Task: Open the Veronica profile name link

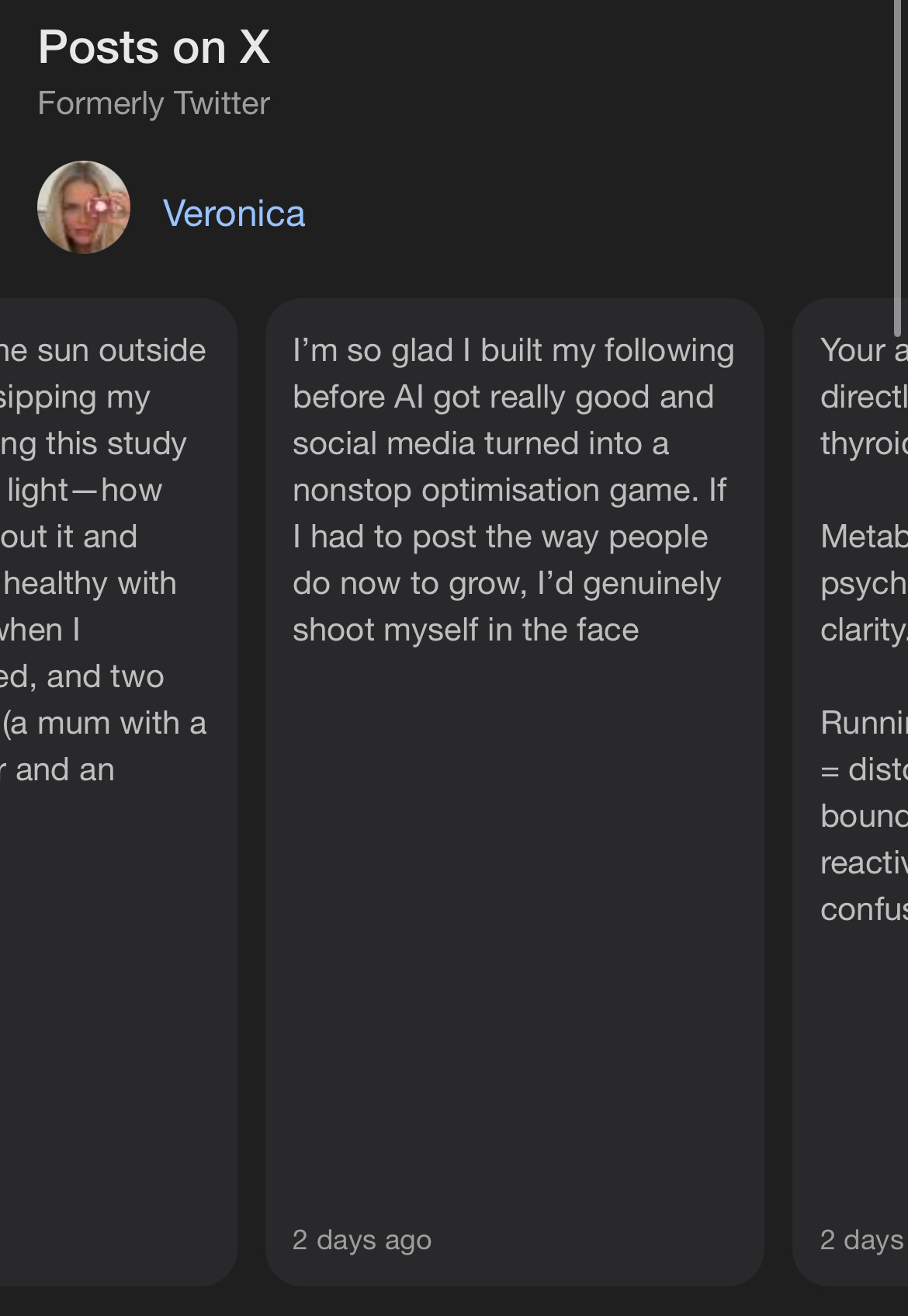Action: tap(234, 214)
